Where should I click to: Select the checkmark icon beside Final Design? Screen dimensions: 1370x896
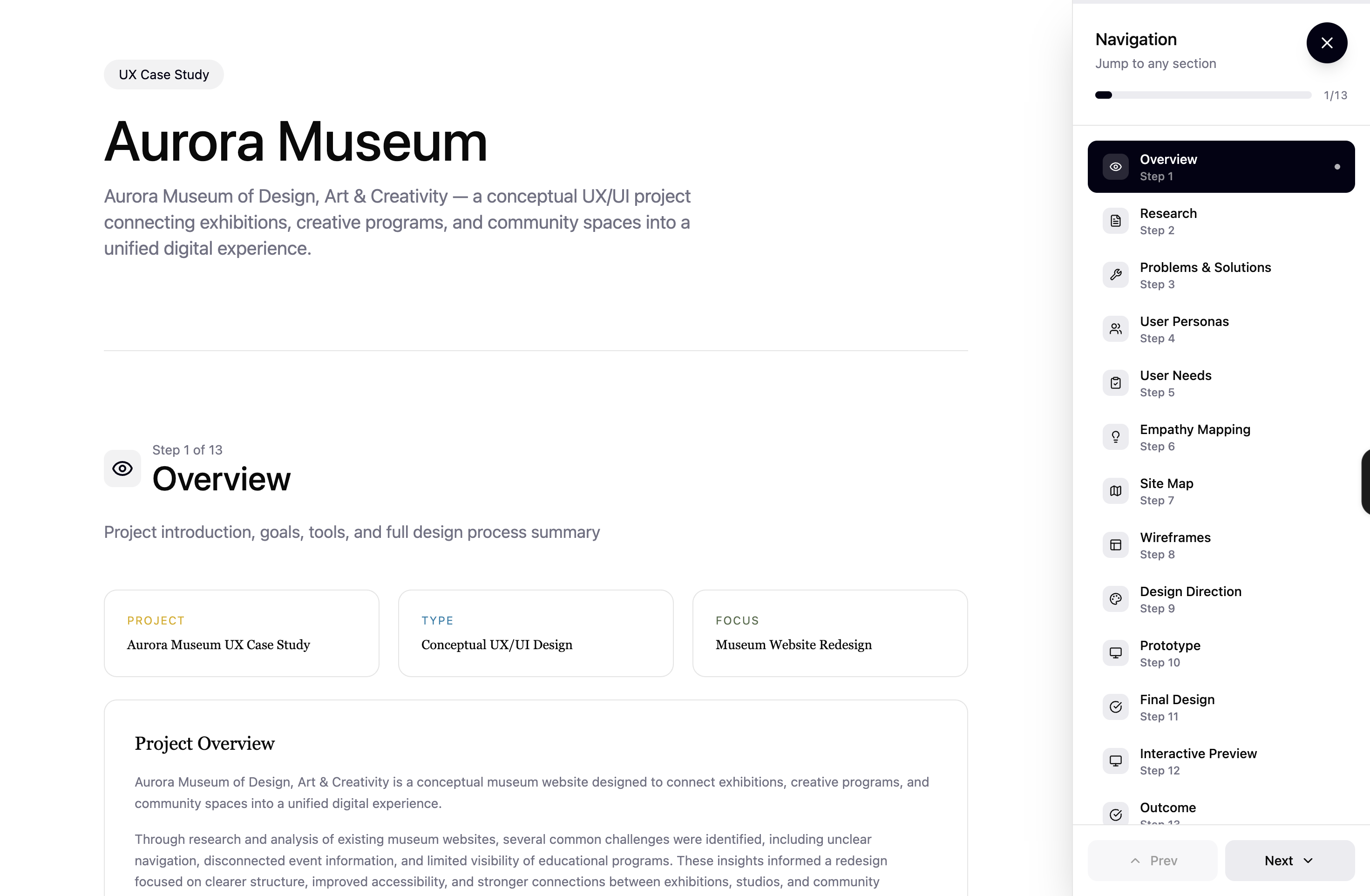point(1116,707)
